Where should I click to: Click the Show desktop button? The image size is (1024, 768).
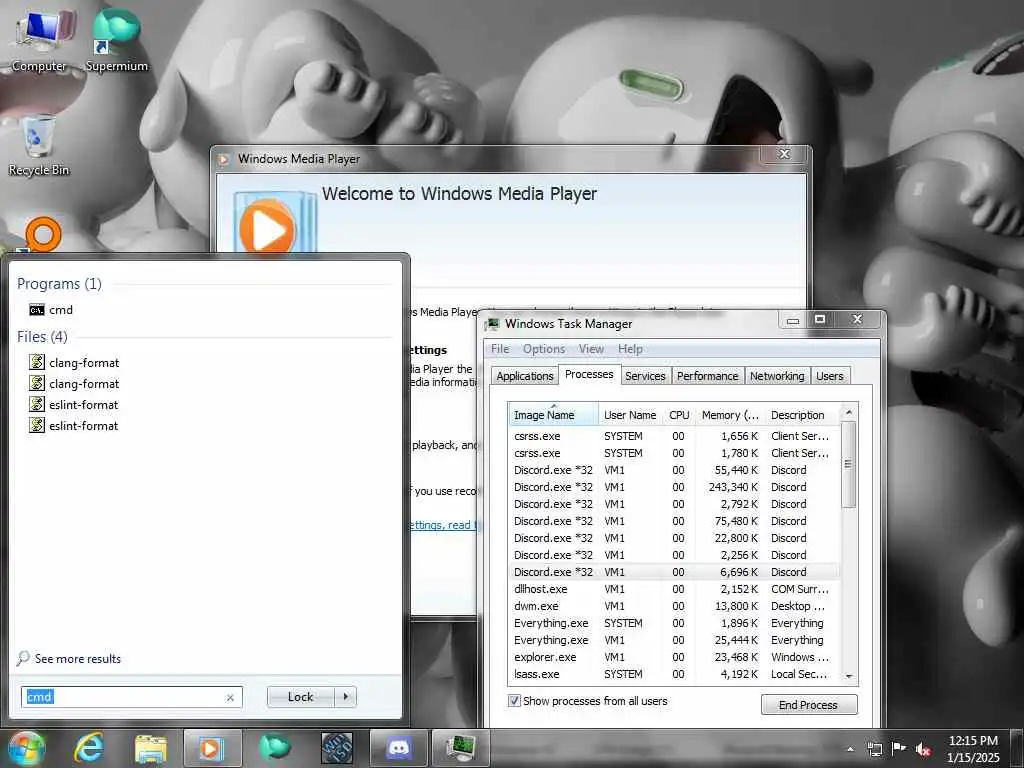[x=1017, y=748]
